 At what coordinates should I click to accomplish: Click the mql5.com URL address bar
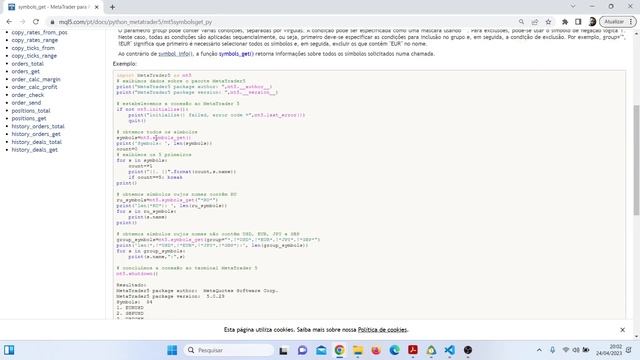[135, 22]
